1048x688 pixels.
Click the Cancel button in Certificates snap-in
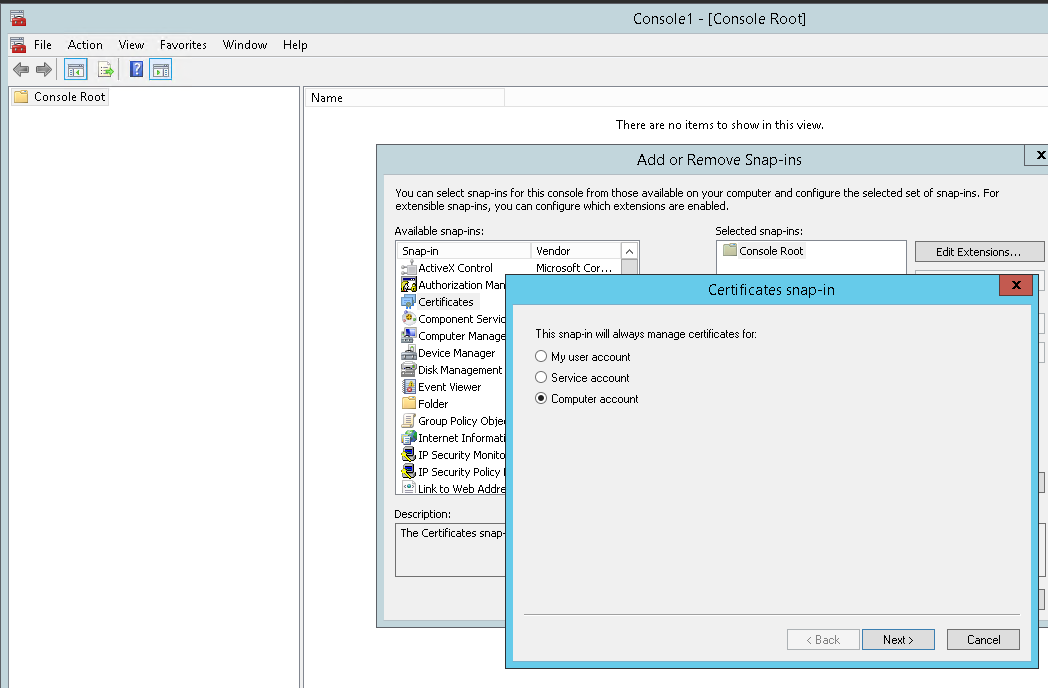[982, 640]
